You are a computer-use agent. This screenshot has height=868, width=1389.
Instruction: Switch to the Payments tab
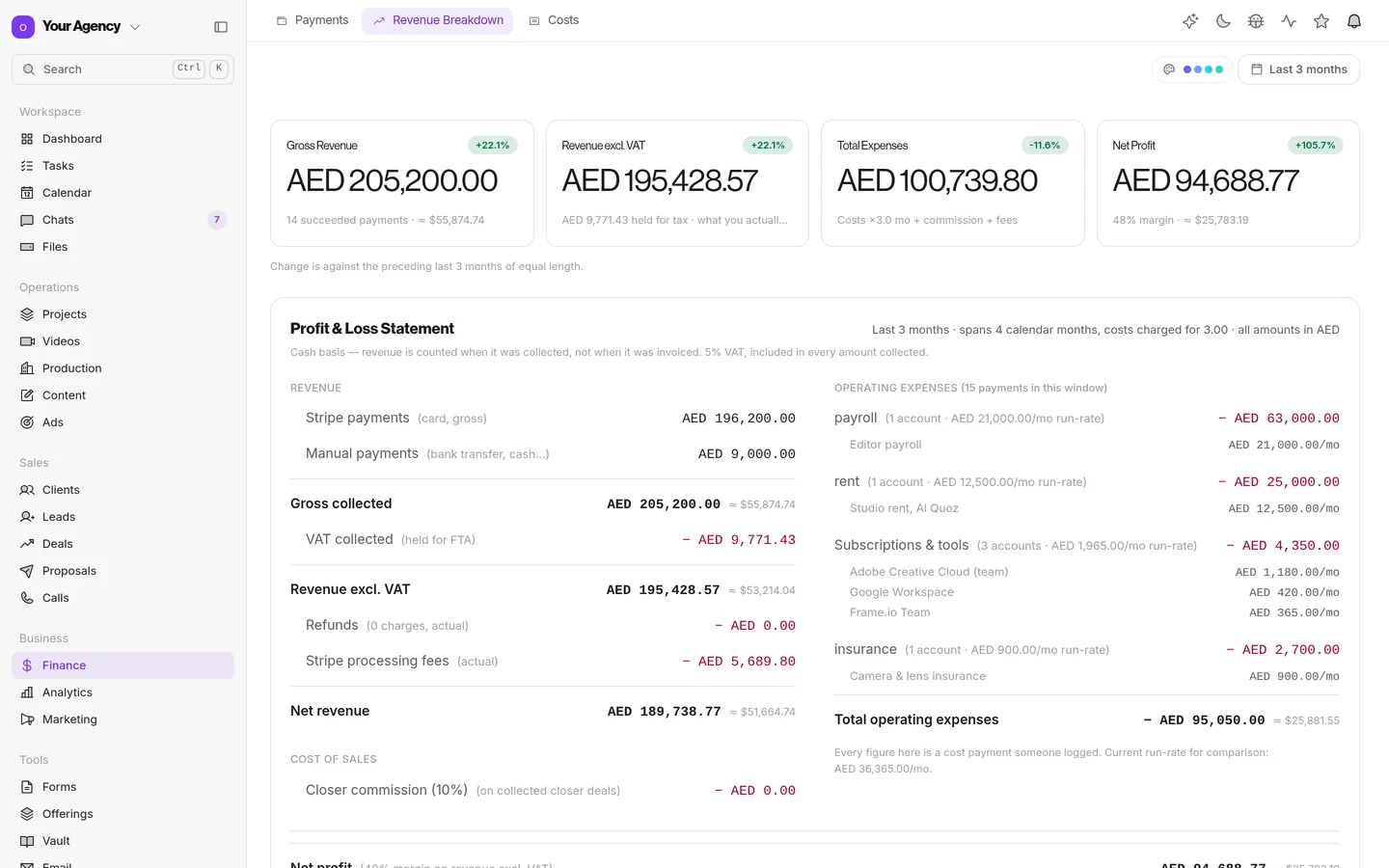(x=313, y=20)
